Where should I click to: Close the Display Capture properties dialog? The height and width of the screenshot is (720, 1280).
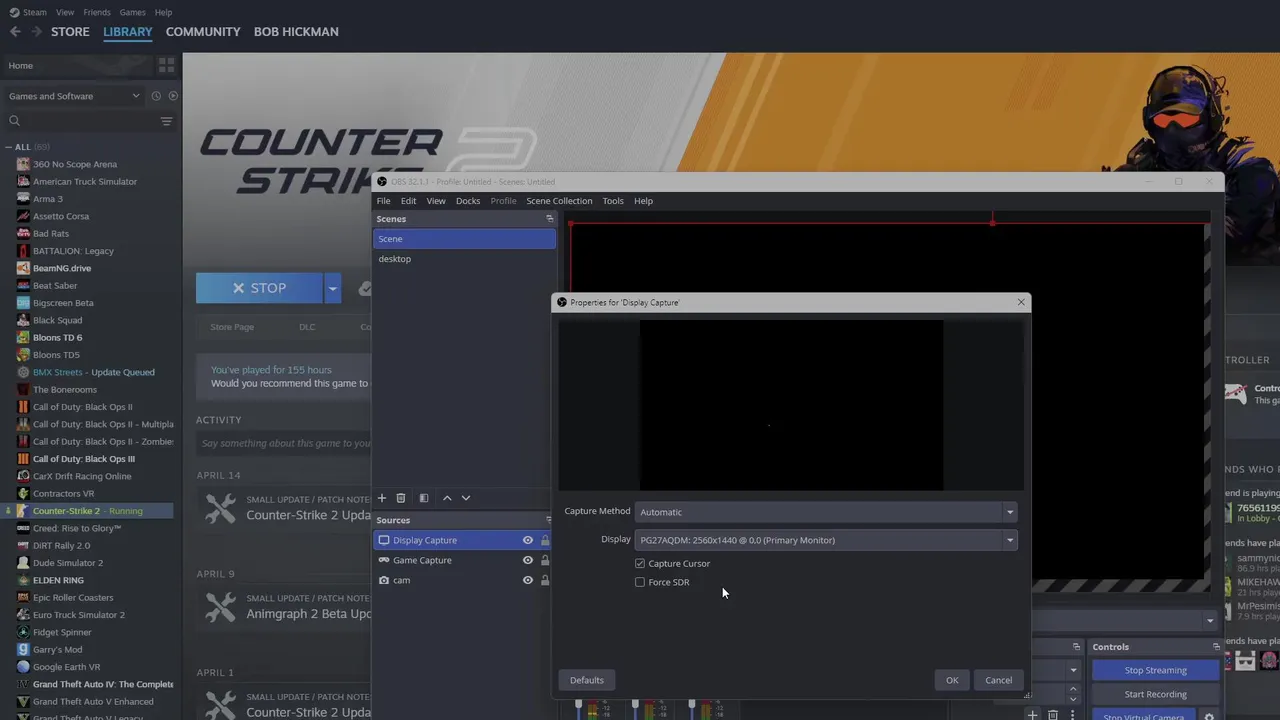pyautogui.click(x=1021, y=302)
